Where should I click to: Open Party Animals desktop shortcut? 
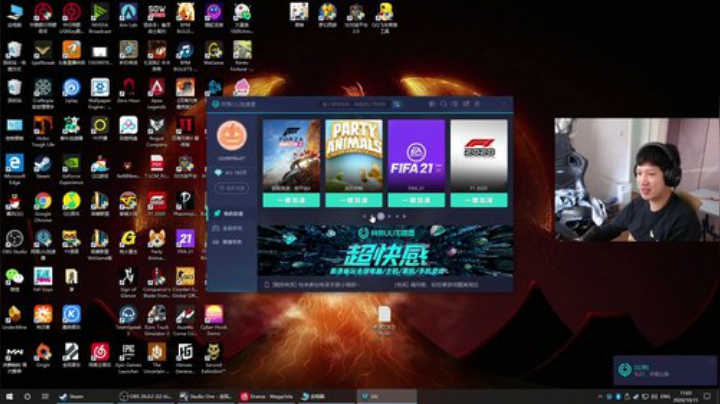tap(157, 246)
